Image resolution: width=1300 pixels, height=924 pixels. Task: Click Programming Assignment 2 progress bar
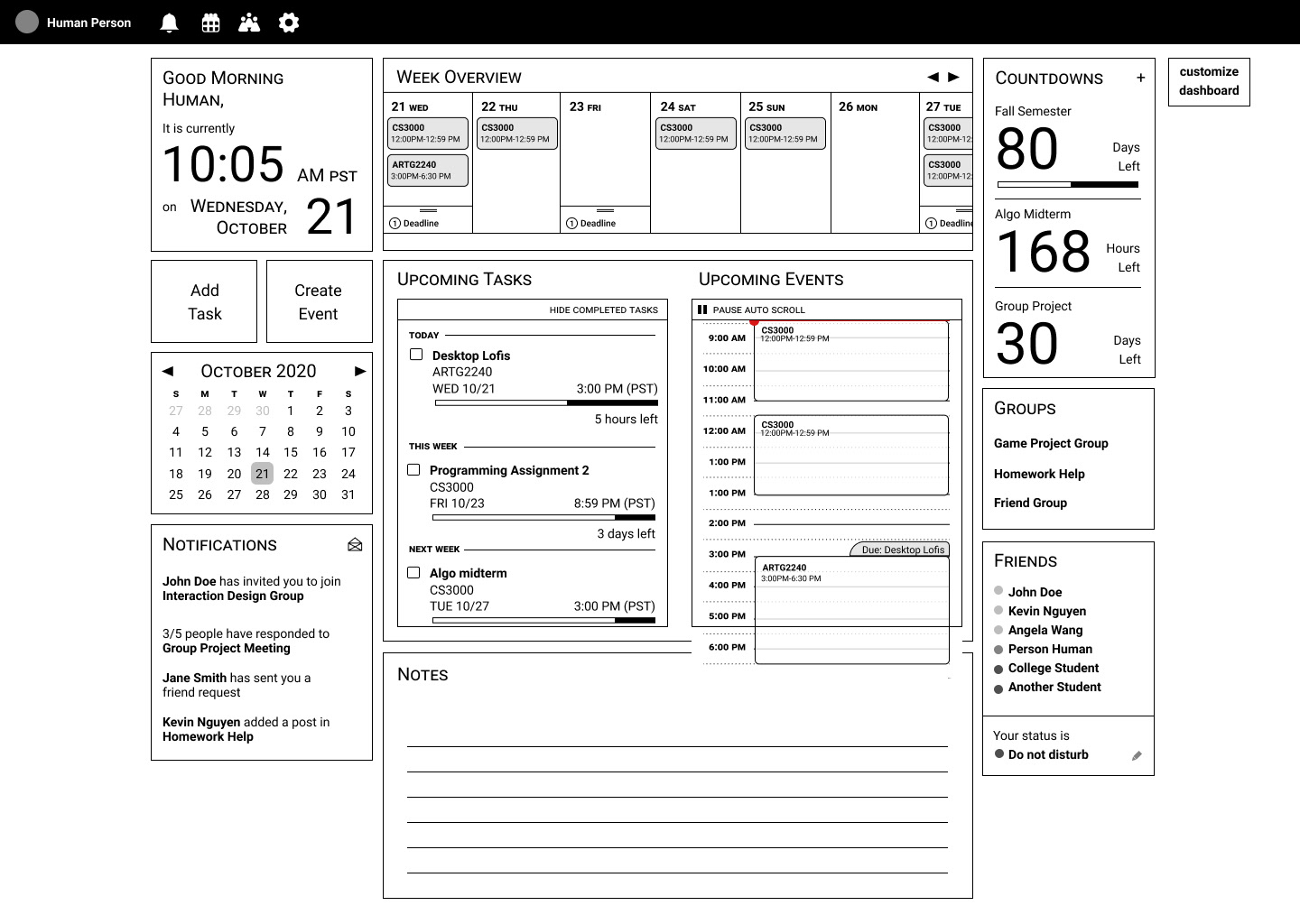(544, 517)
